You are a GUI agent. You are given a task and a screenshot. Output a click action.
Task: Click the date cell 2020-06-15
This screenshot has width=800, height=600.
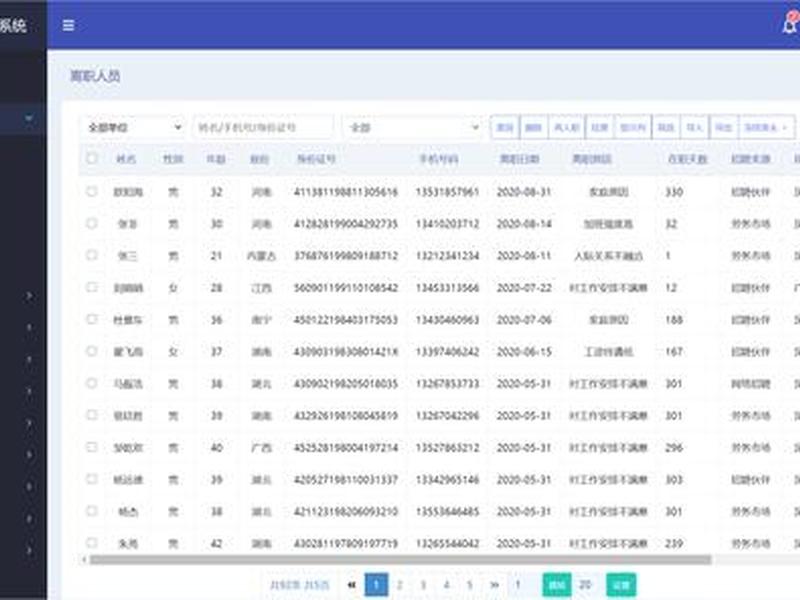(524, 352)
